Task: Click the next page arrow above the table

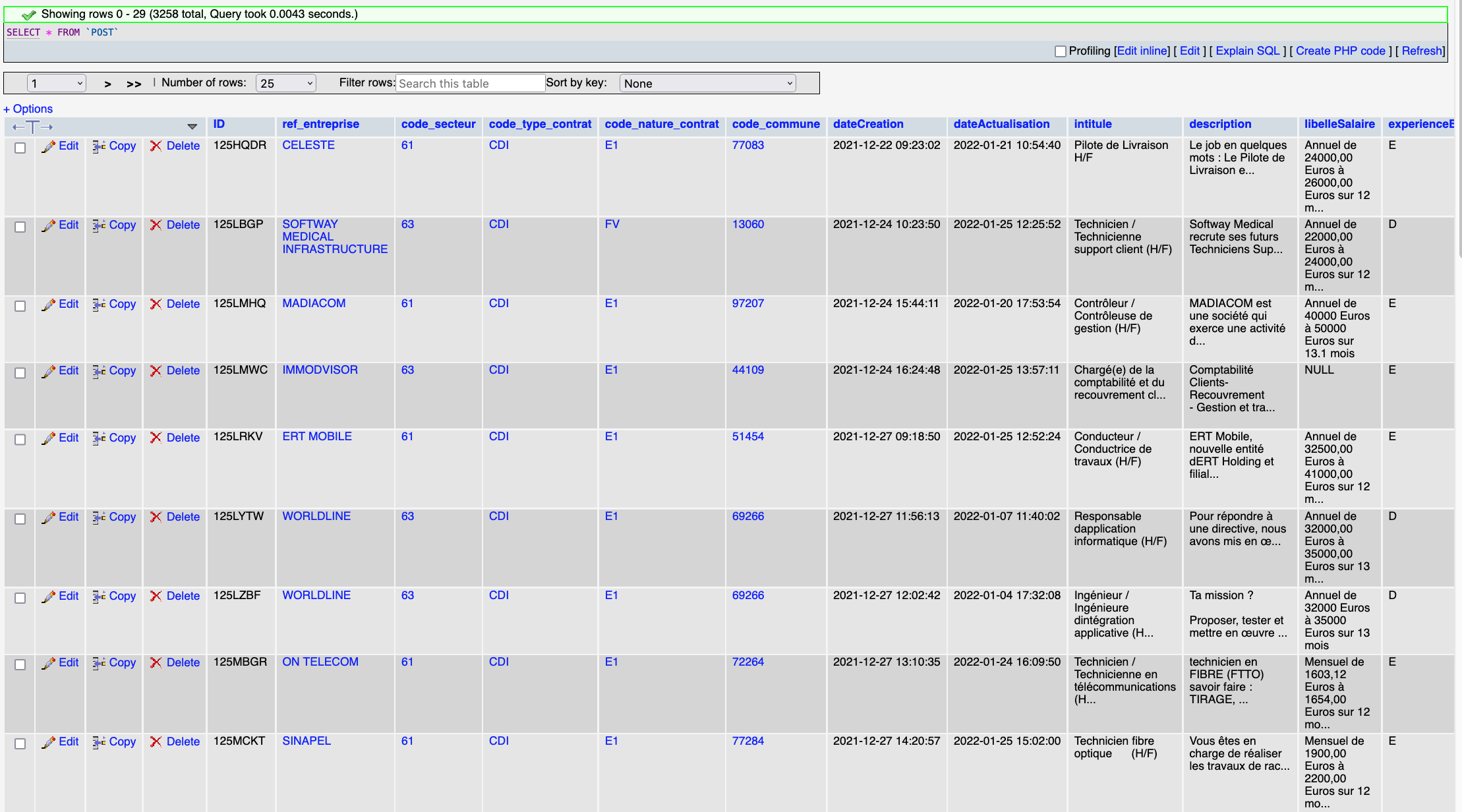Action: point(107,84)
